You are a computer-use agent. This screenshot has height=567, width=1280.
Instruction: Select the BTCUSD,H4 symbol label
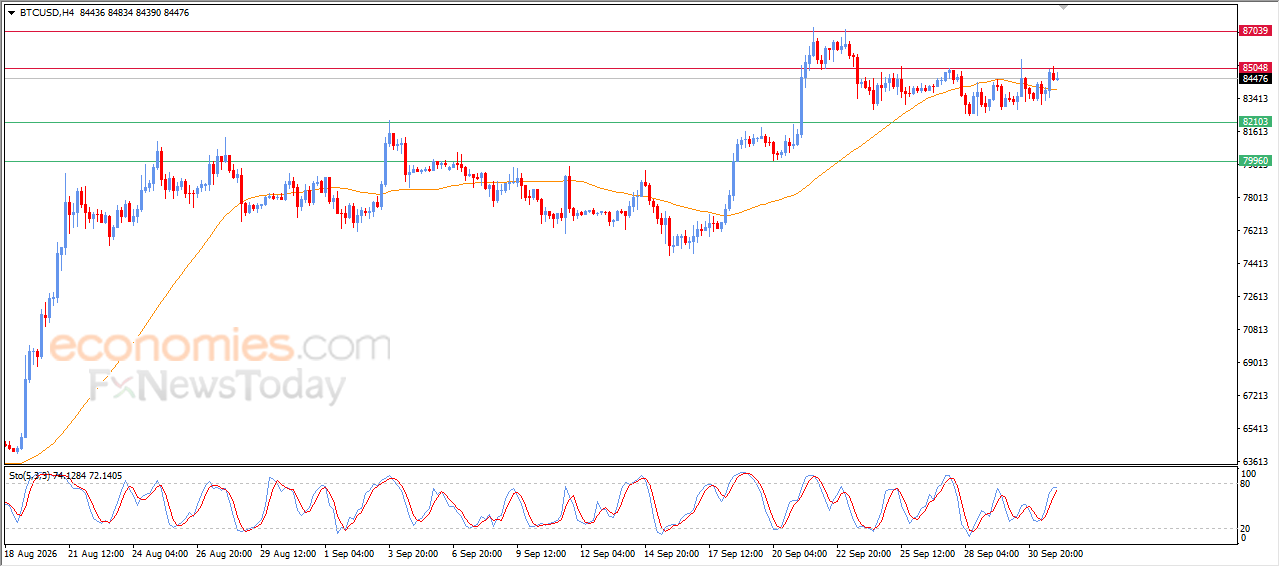tap(46, 13)
